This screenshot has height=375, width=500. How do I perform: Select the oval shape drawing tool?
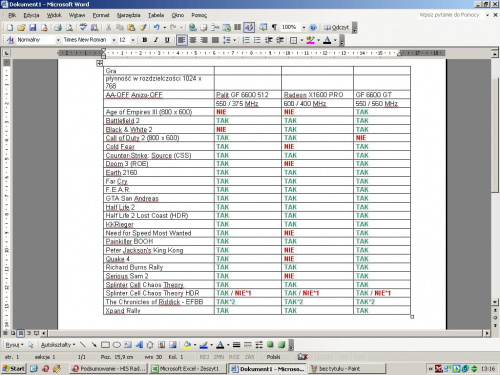click(x=116, y=345)
